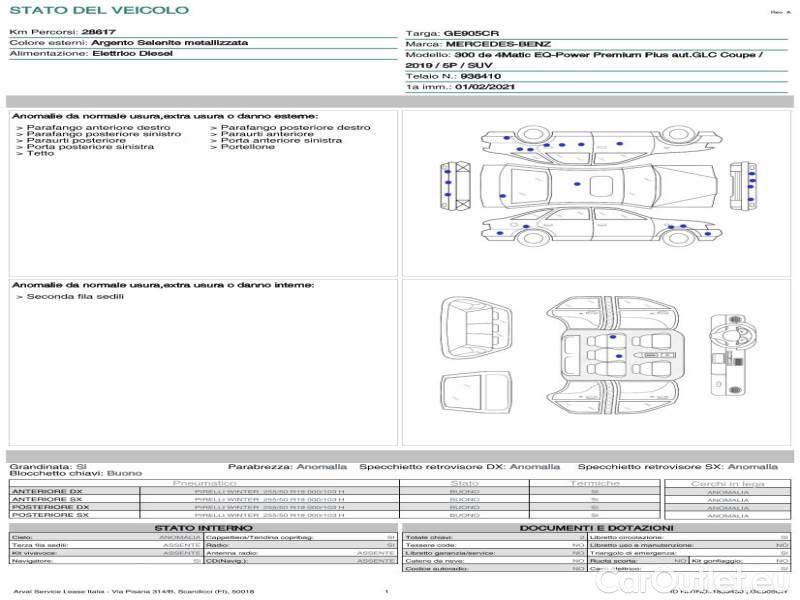
Task: Click "Parabrezza: Anomalia"
Action: tap(287, 467)
